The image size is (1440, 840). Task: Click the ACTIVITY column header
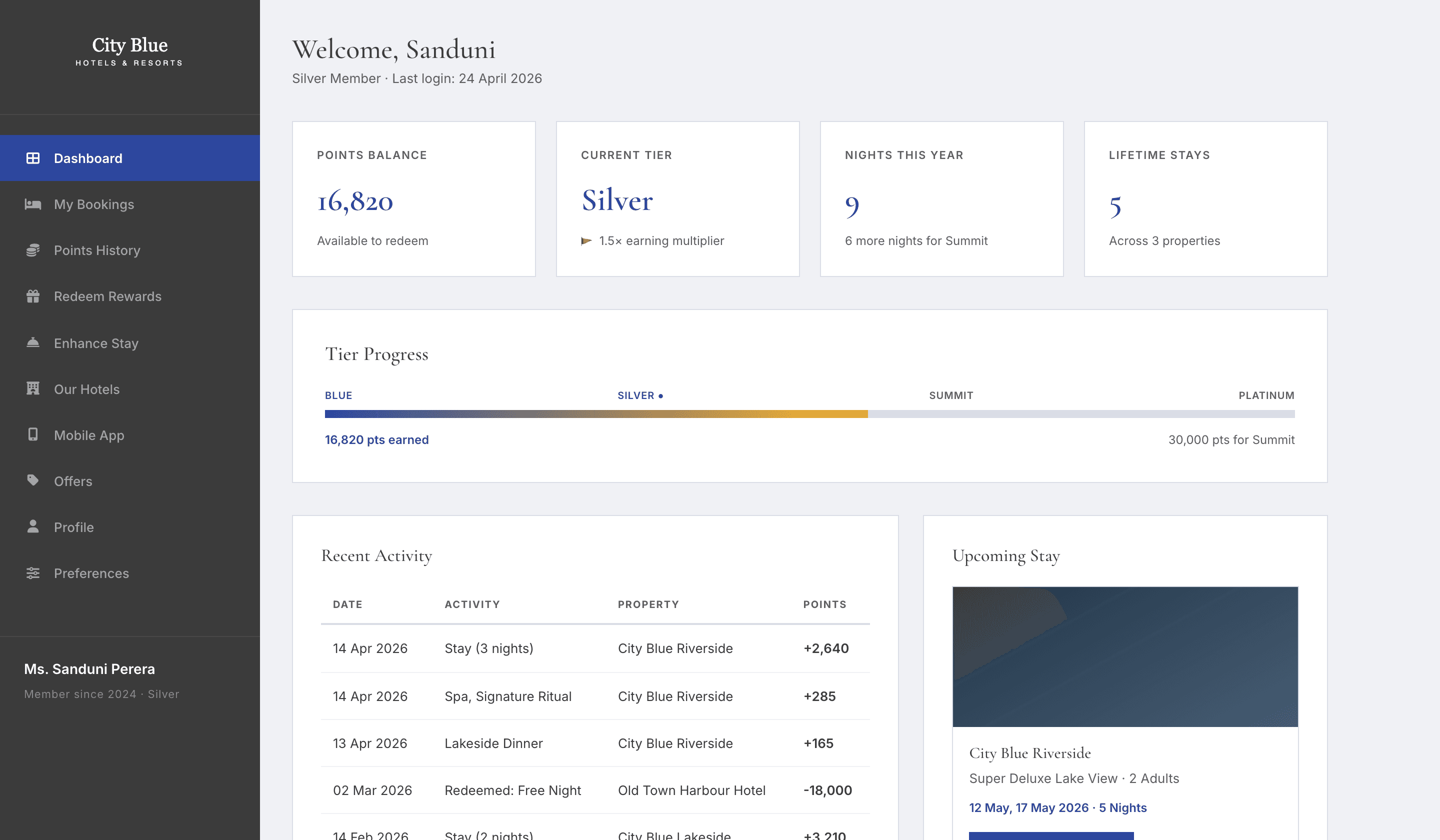472,604
